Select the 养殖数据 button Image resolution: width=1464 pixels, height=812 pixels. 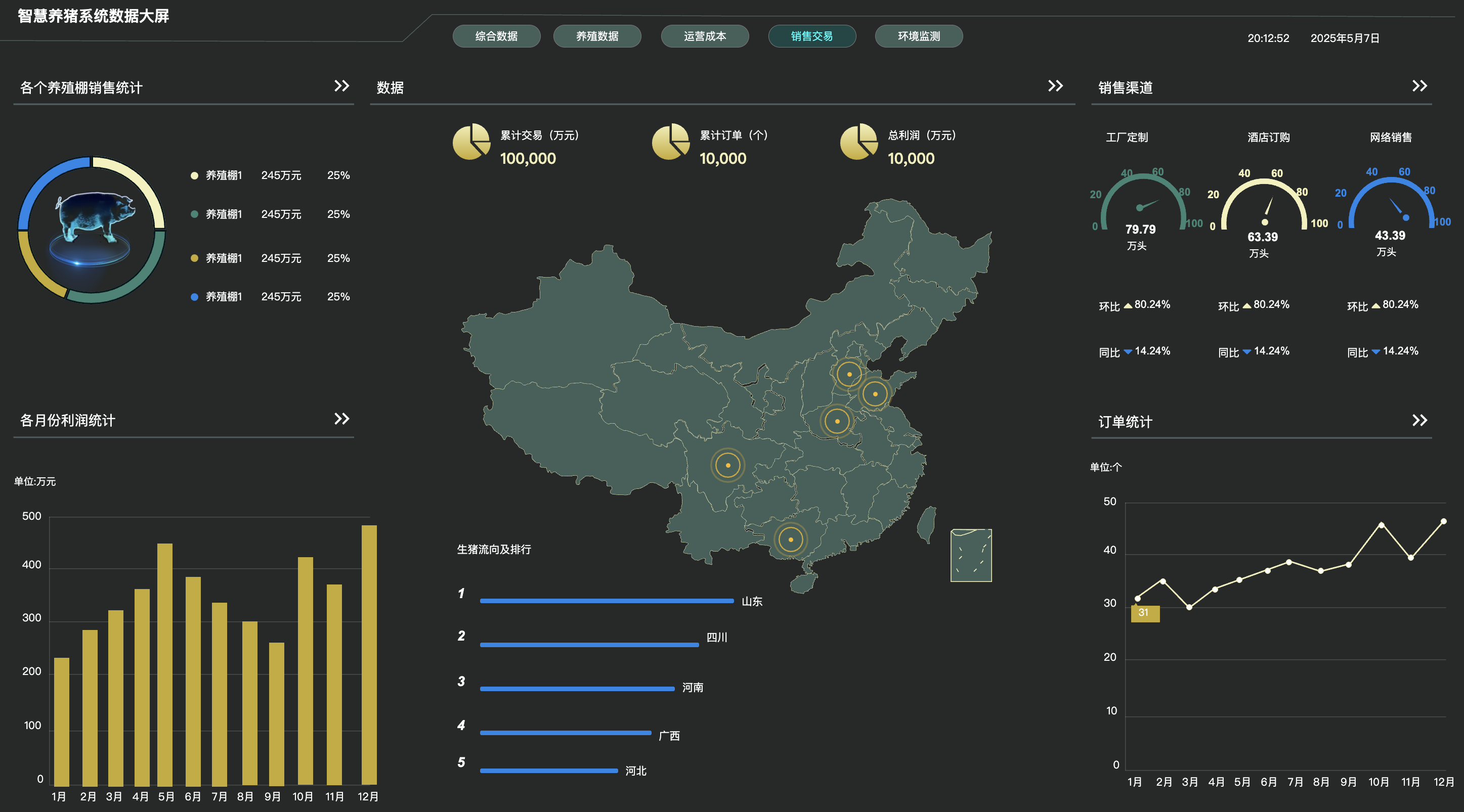click(597, 36)
